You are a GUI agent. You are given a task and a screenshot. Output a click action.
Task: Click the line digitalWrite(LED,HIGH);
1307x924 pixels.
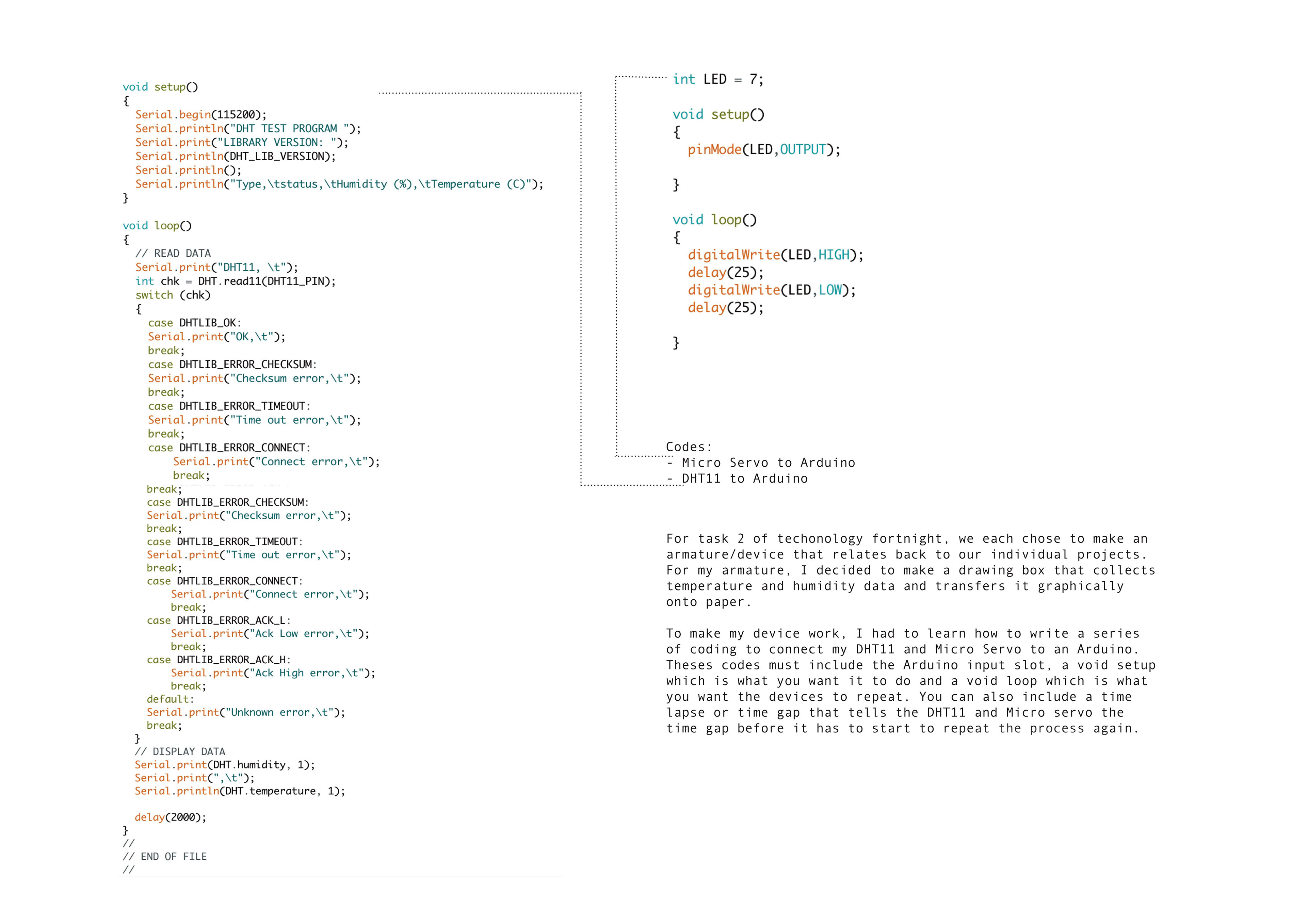click(775, 255)
